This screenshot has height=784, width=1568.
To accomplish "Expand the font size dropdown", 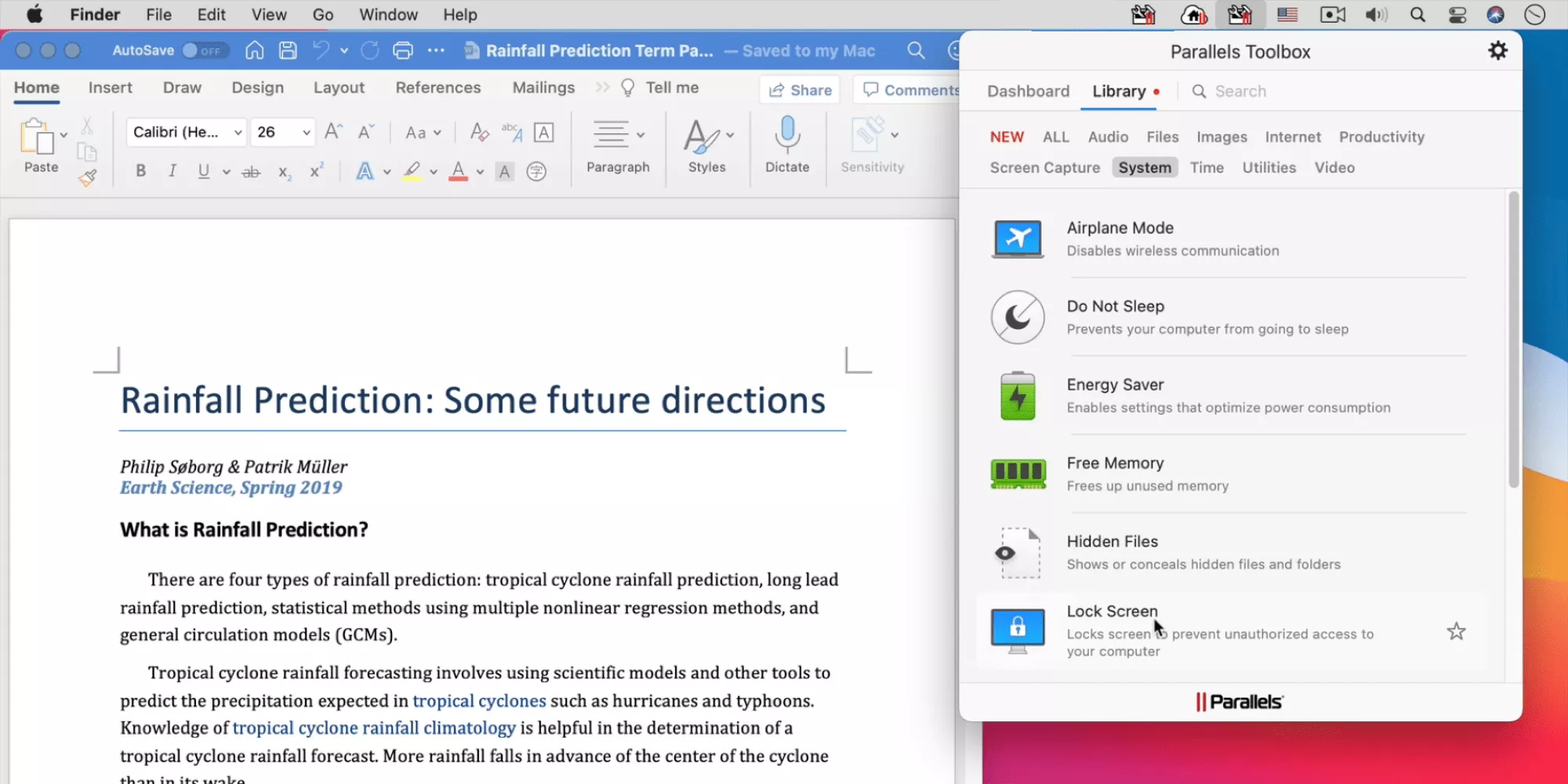I will click(x=306, y=132).
